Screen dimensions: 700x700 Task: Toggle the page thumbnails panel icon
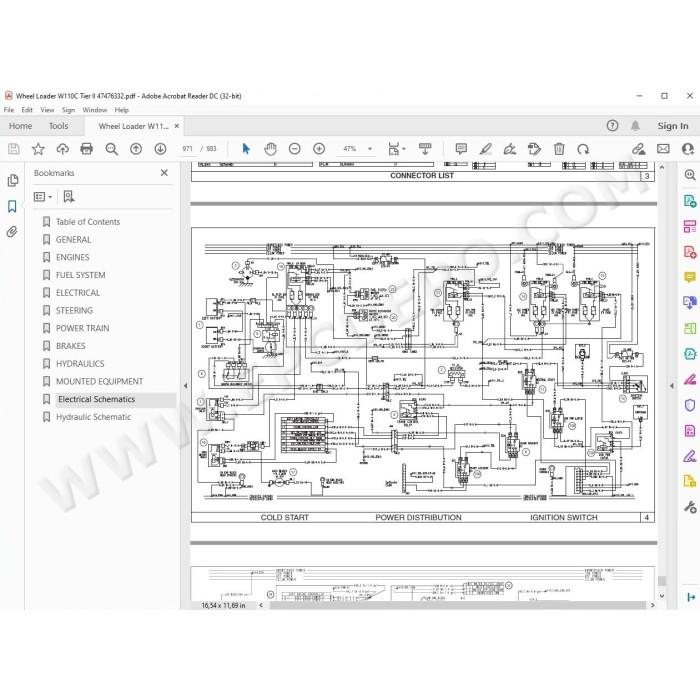pyautogui.click(x=12, y=180)
